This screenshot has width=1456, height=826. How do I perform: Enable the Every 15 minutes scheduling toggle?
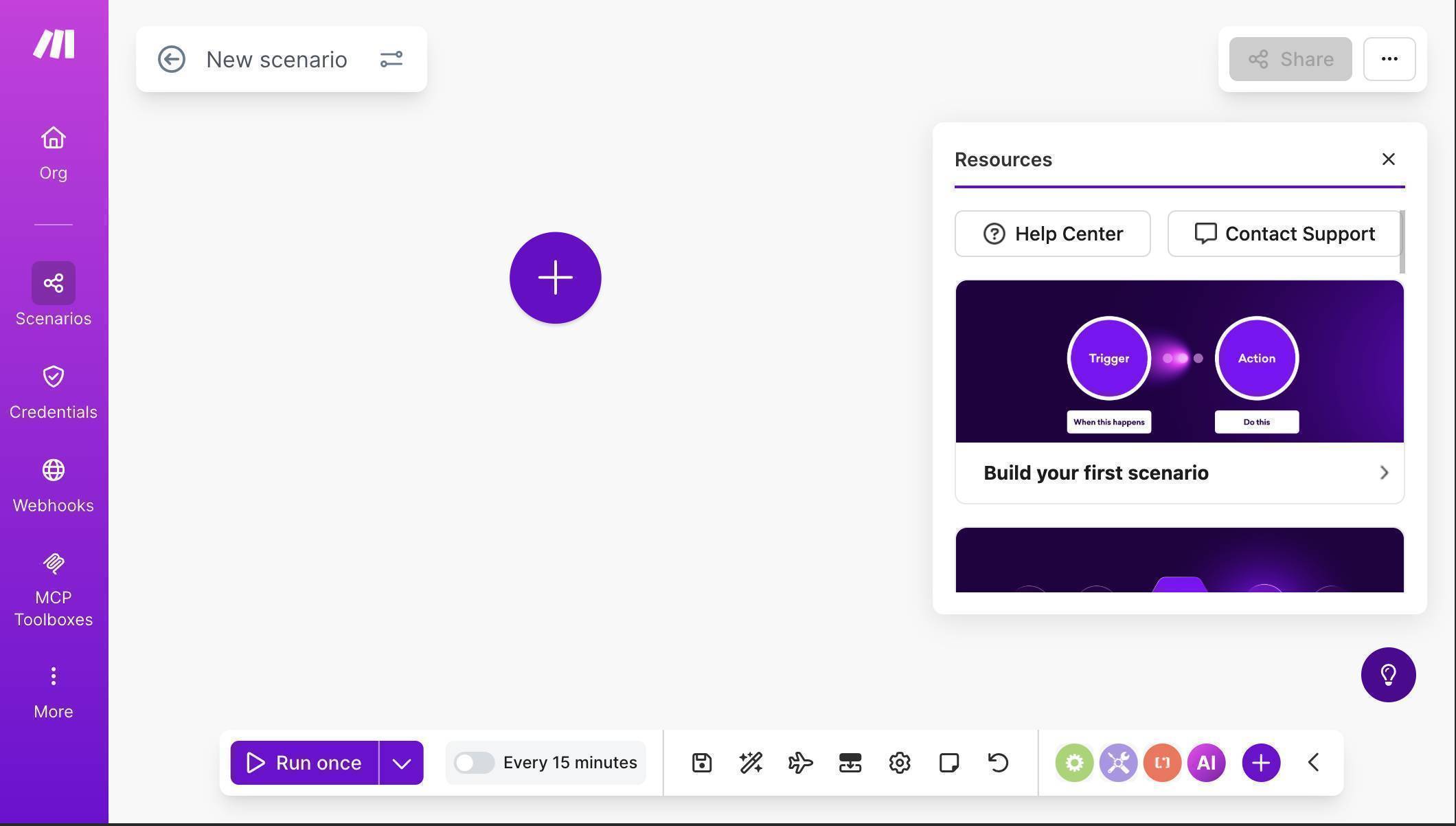click(475, 762)
